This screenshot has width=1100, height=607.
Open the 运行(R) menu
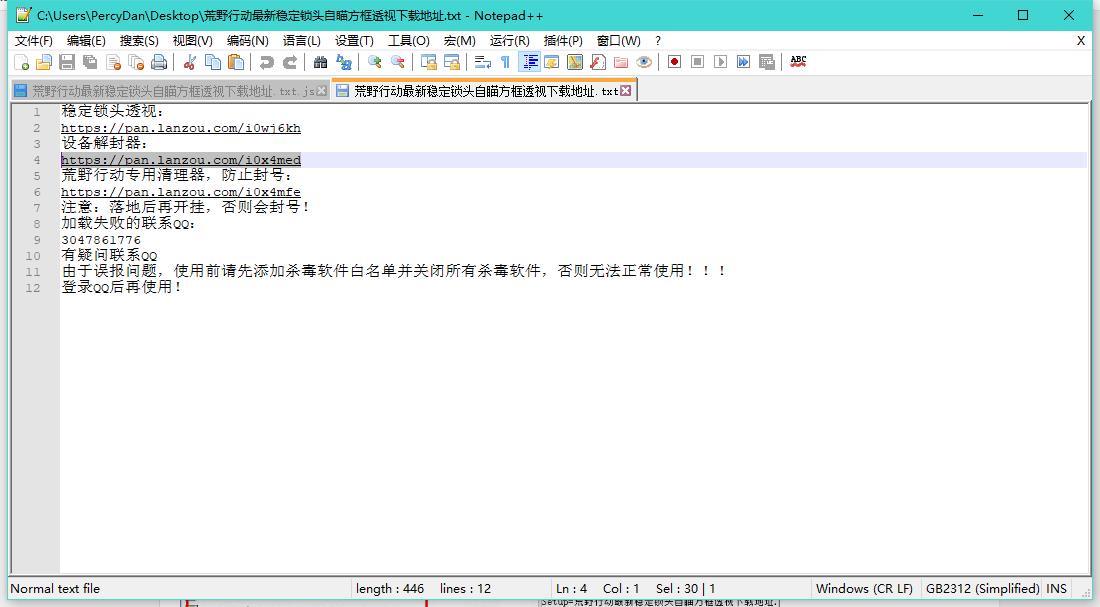click(x=510, y=41)
